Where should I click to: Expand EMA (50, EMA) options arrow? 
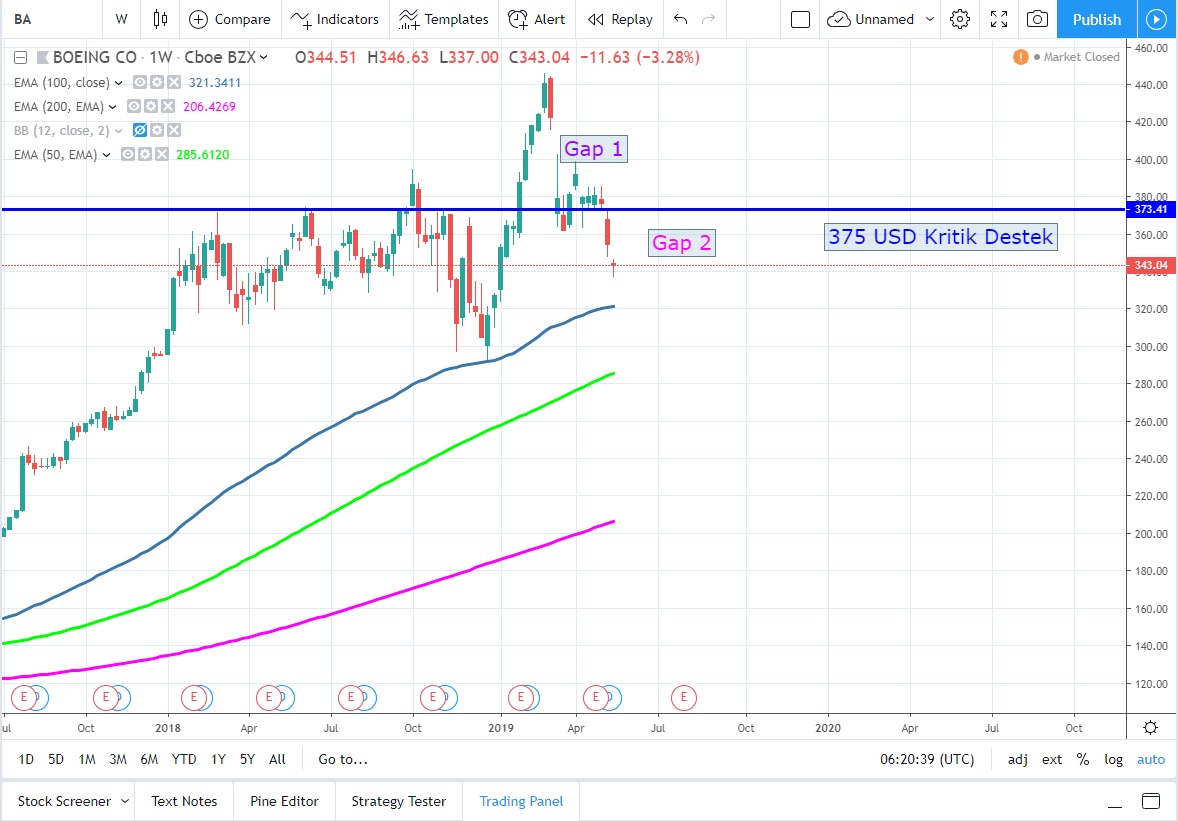(x=107, y=155)
